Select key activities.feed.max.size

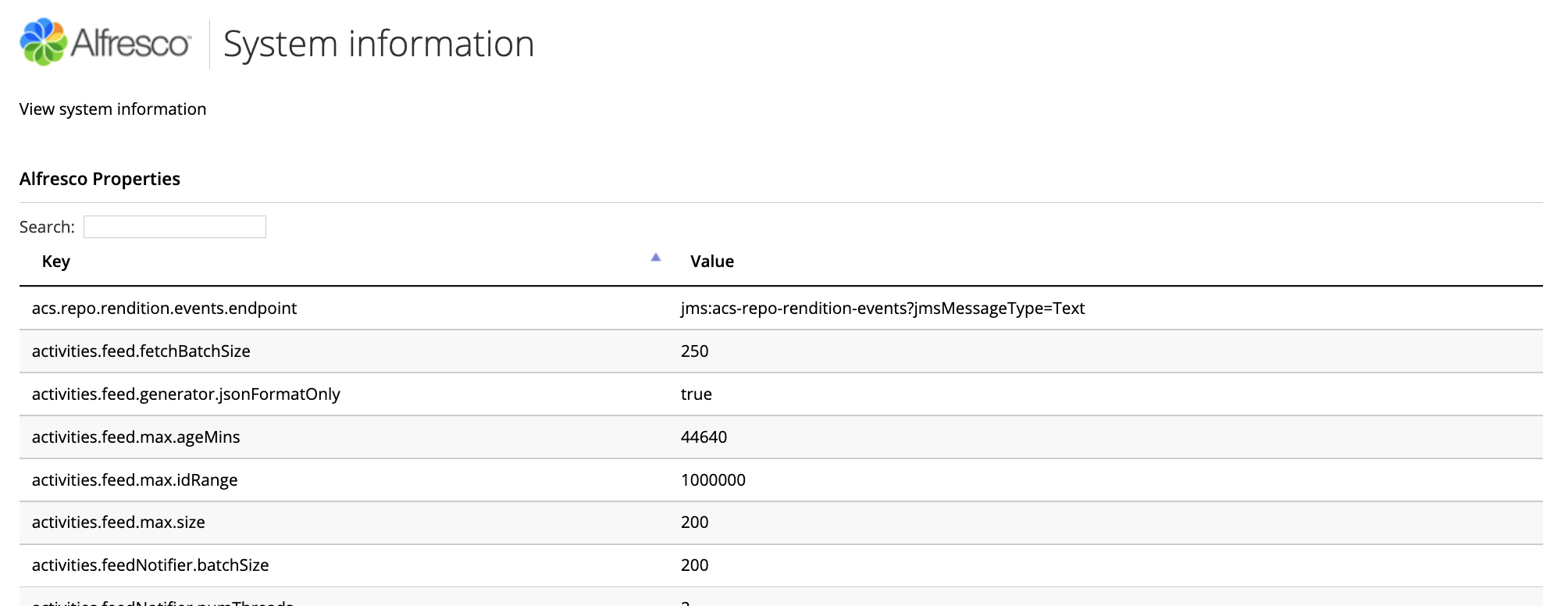tap(119, 522)
